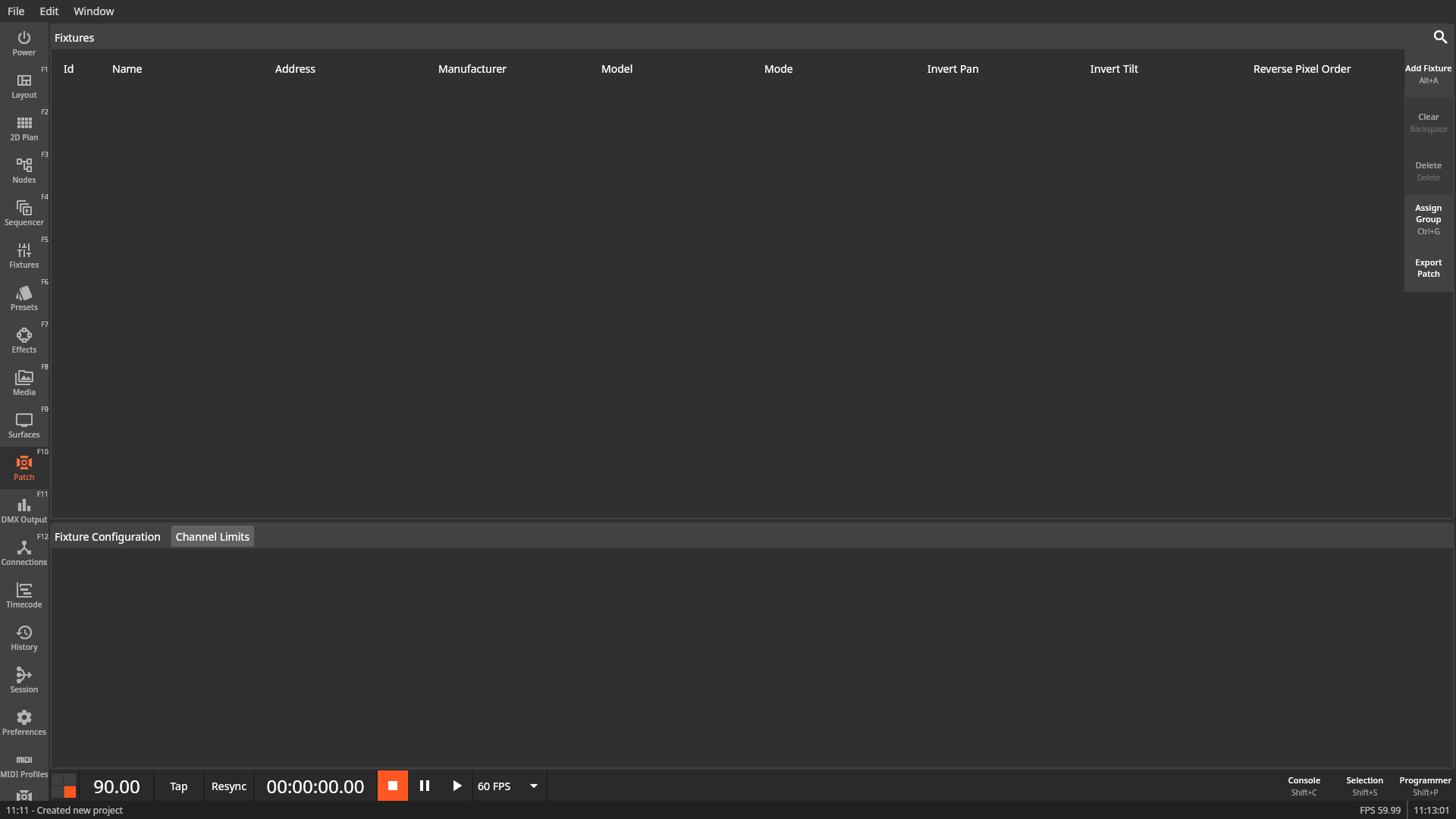Switch to the Channel Limits tab

coord(212,536)
